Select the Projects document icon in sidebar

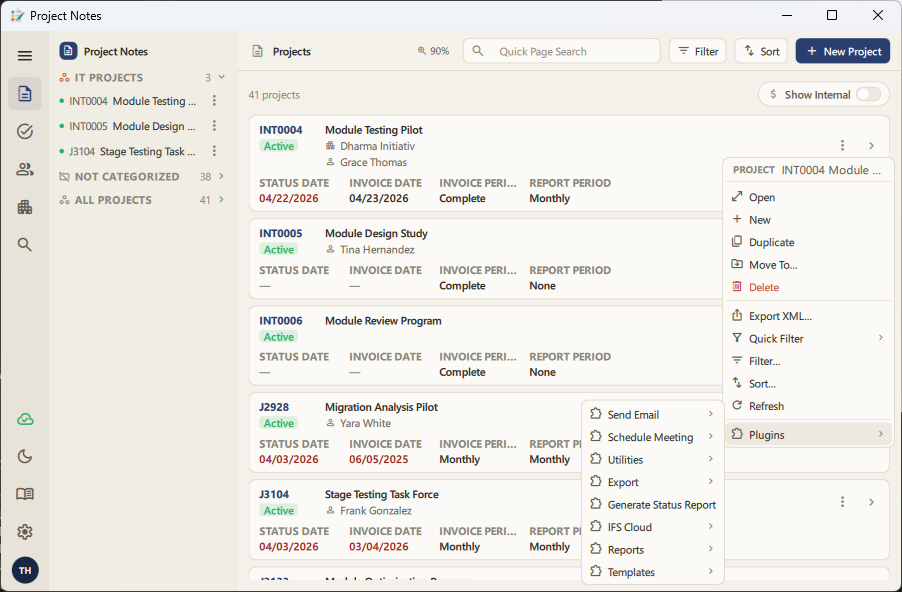25,93
